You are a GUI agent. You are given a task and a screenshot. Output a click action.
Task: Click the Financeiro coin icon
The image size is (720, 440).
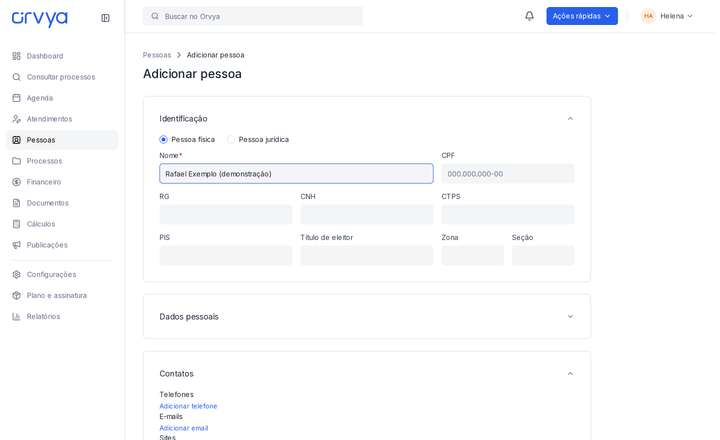pyautogui.click(x=17, y=182)
